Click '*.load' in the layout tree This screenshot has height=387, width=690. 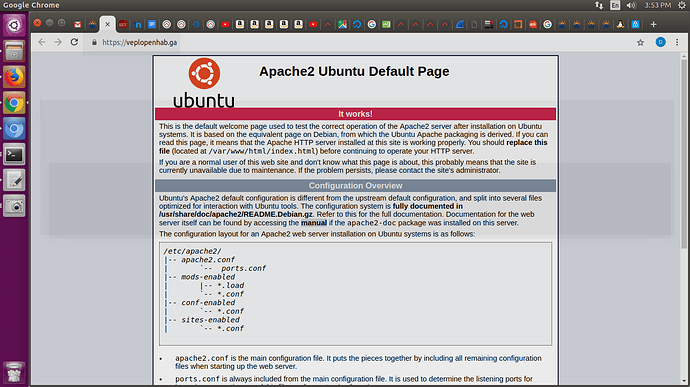click(231, 285)
